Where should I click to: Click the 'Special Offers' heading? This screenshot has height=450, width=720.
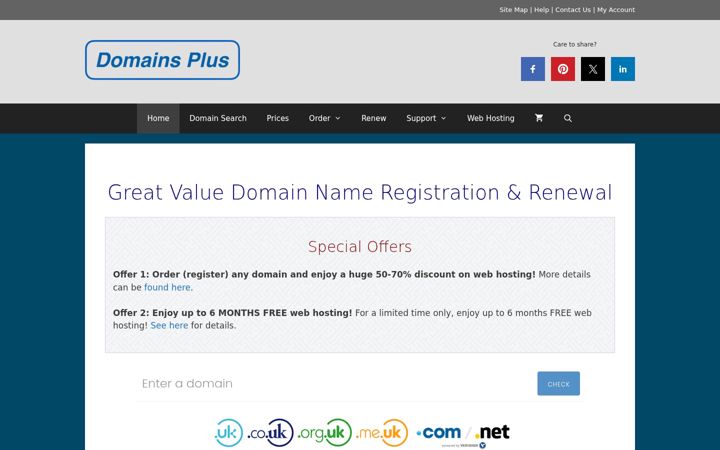360,247
